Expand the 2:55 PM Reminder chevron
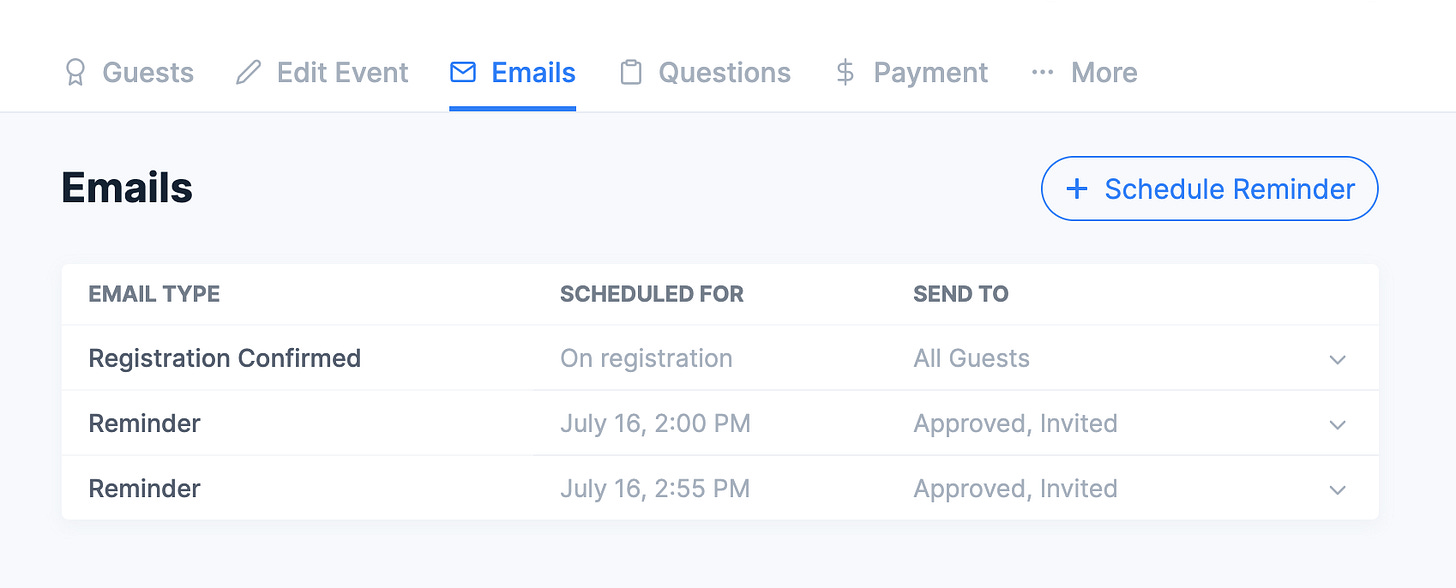Viewport: 1456px width, 588px height. [x=1338, y=490]
